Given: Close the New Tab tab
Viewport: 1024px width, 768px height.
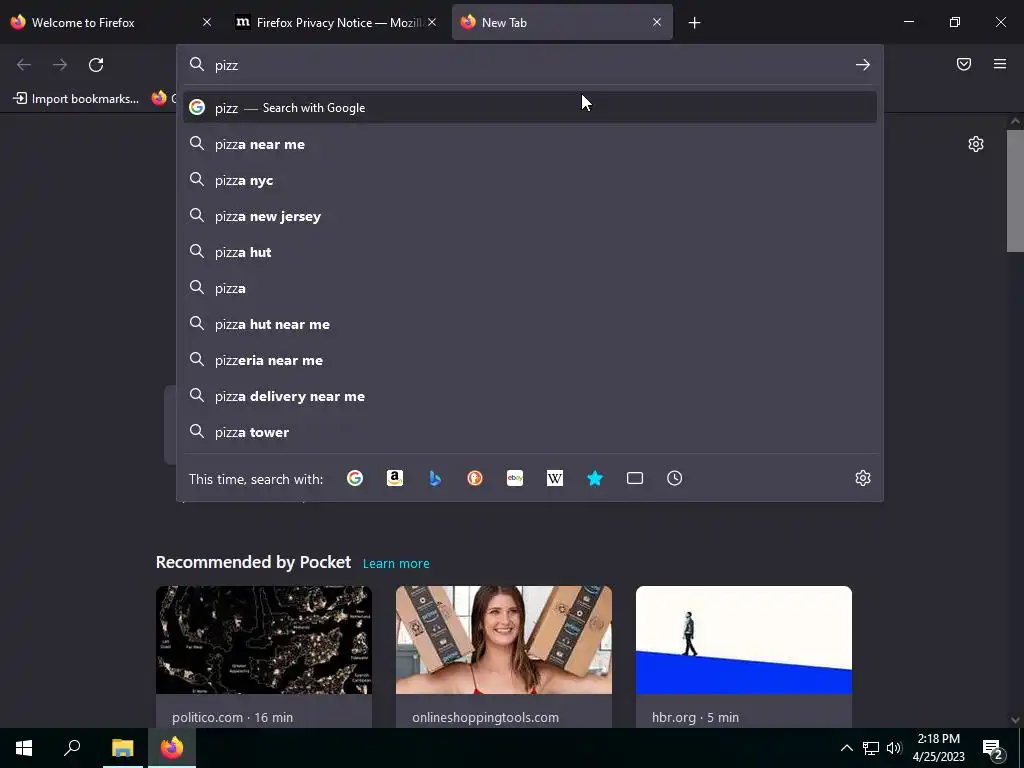Looking at the screenshot, I should 657,22.
